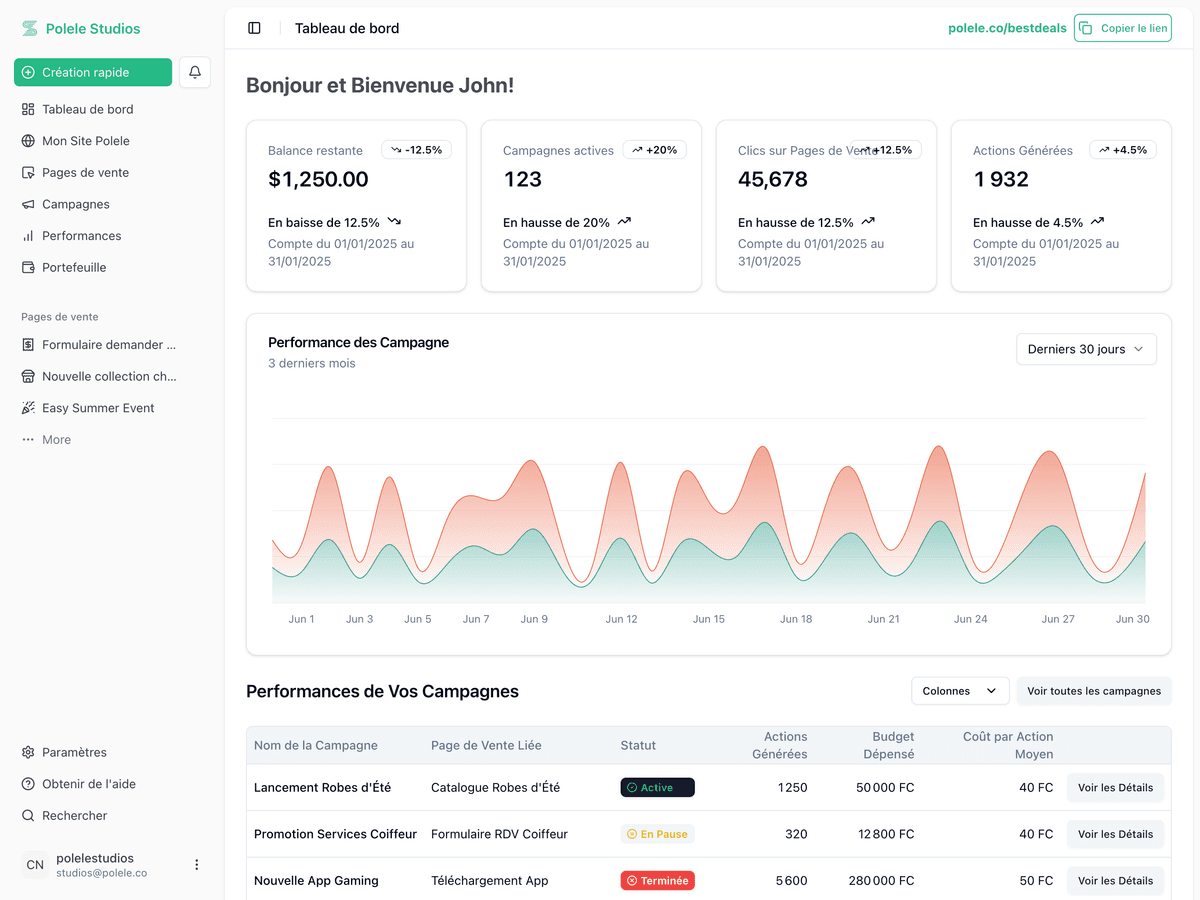Click the Copier le lien button

tap(1122, 28)
